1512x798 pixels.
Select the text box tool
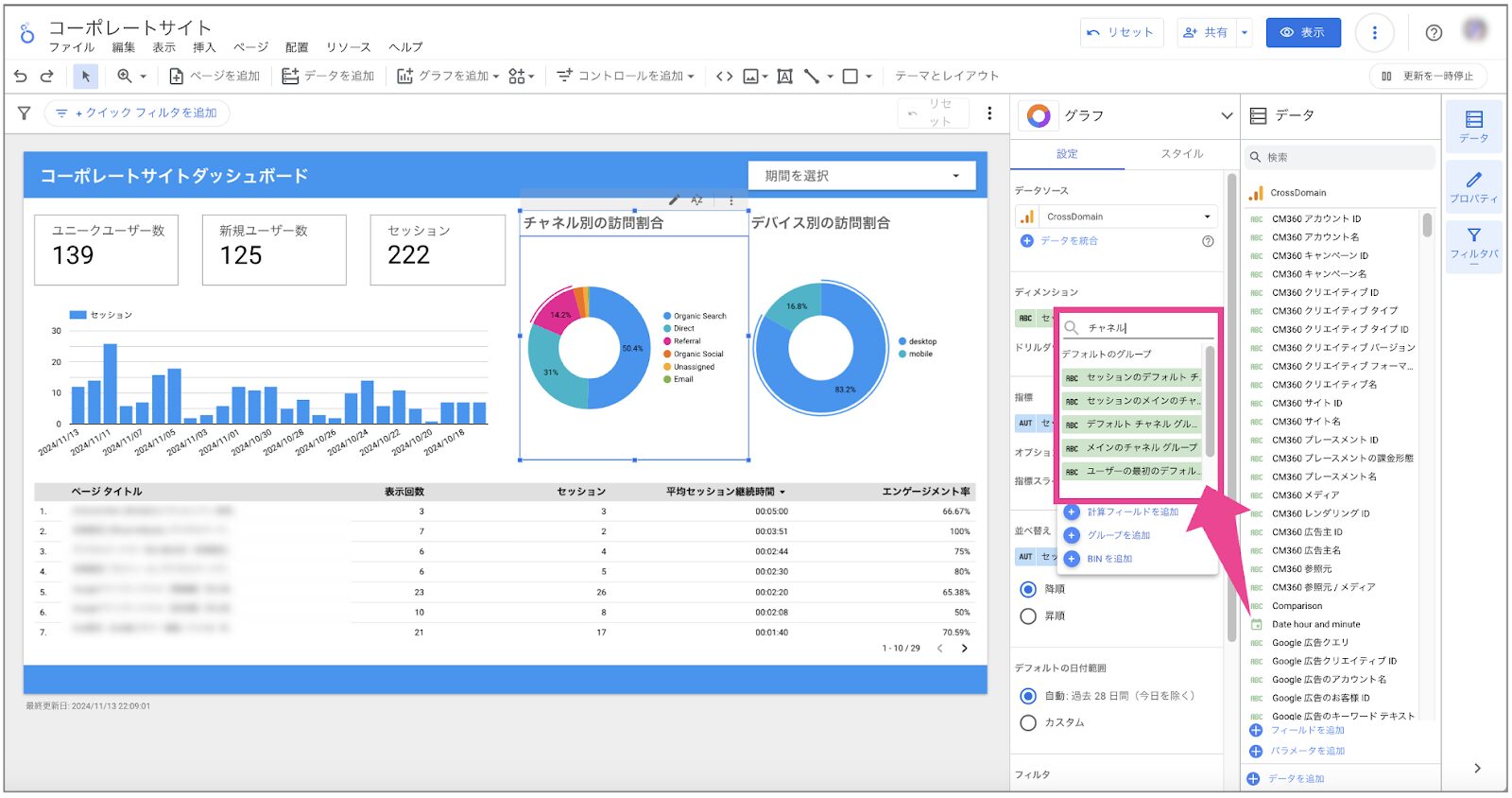point(784,77)
